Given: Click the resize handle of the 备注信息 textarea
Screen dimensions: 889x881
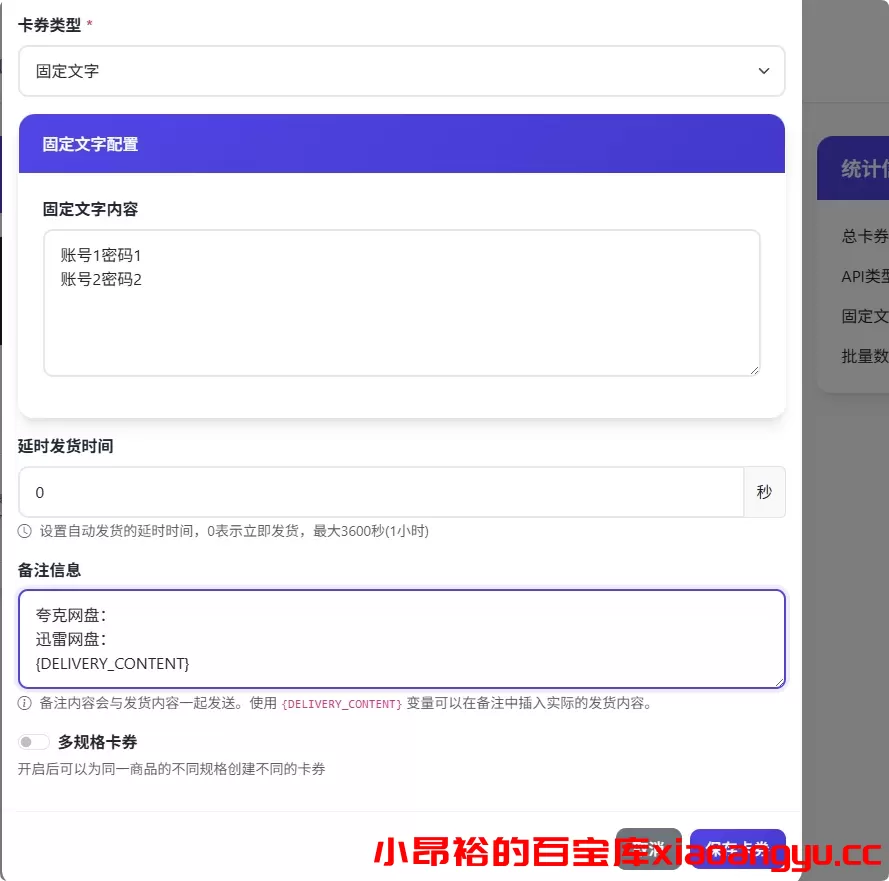Looking at the screenshot, I should (x=779, y=681).
